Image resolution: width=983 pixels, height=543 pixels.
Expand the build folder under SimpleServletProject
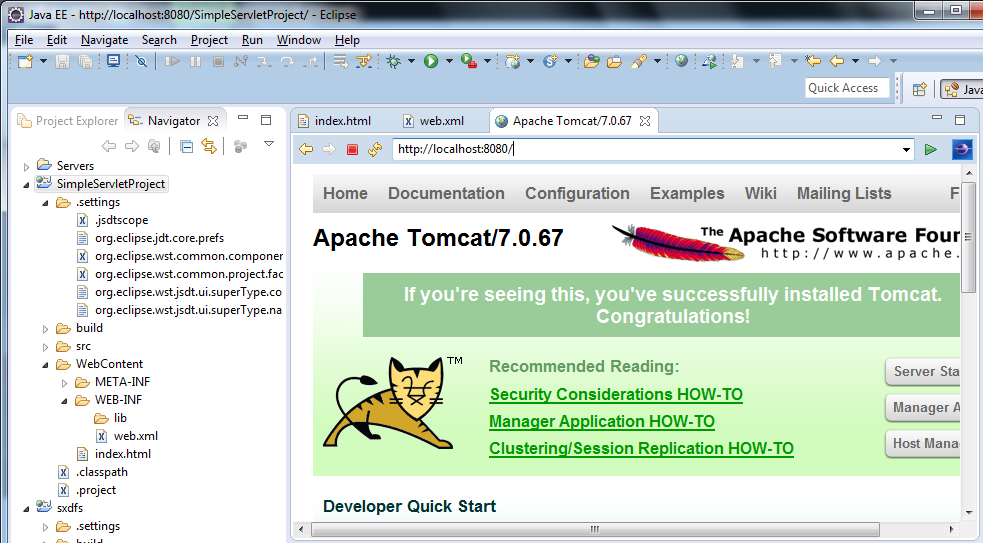tap(45, 329)
